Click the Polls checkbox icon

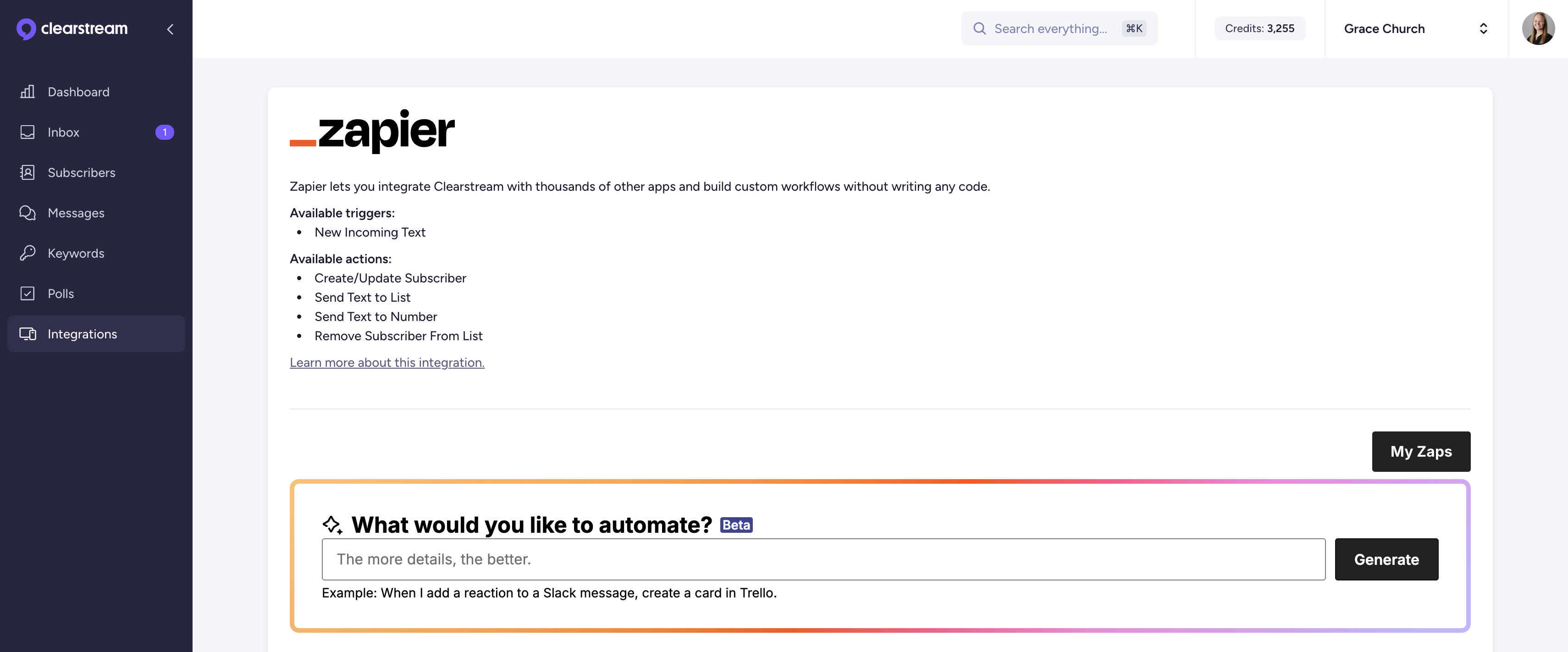[28, 293]
